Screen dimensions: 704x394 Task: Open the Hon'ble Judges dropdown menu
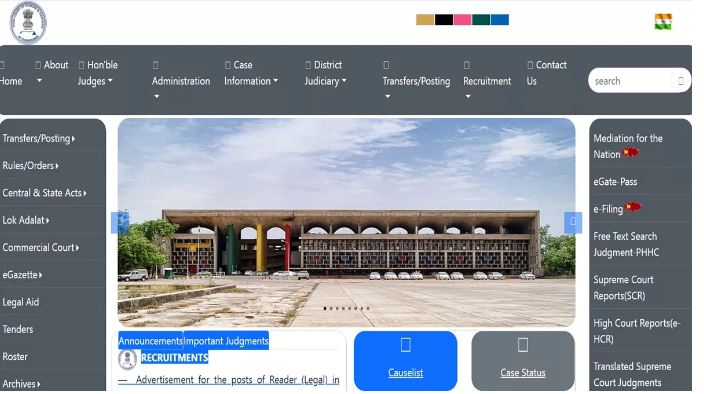click(x=97, y=73)
